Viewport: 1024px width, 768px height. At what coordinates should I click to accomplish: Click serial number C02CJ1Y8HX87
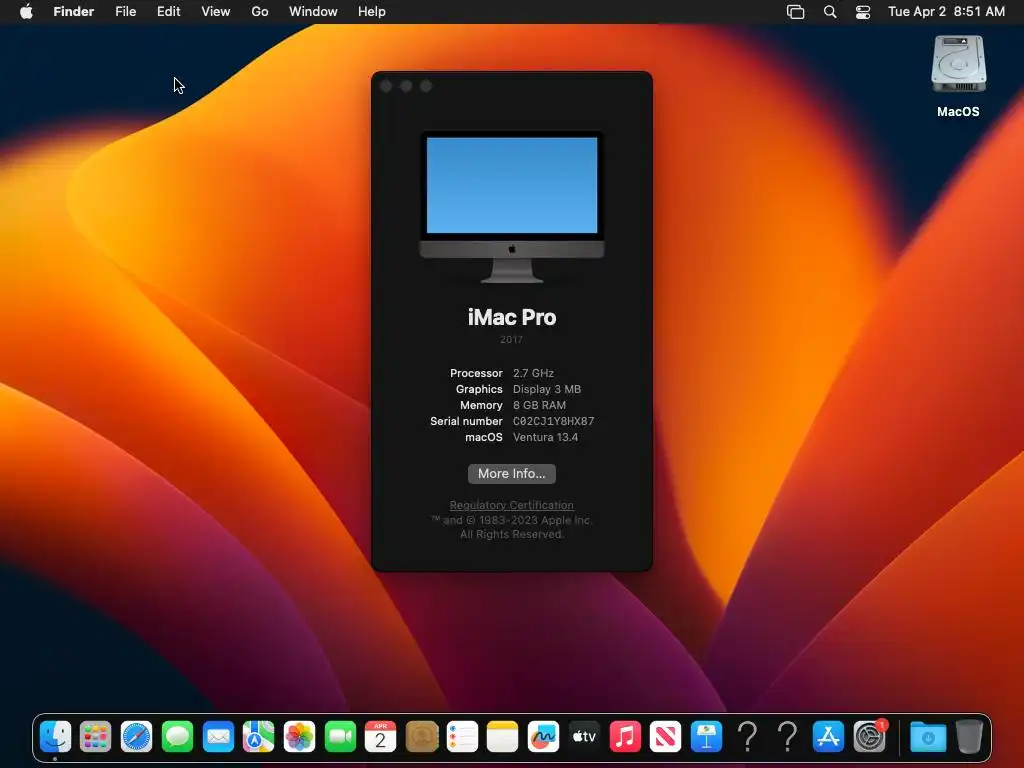pos(553,421)
